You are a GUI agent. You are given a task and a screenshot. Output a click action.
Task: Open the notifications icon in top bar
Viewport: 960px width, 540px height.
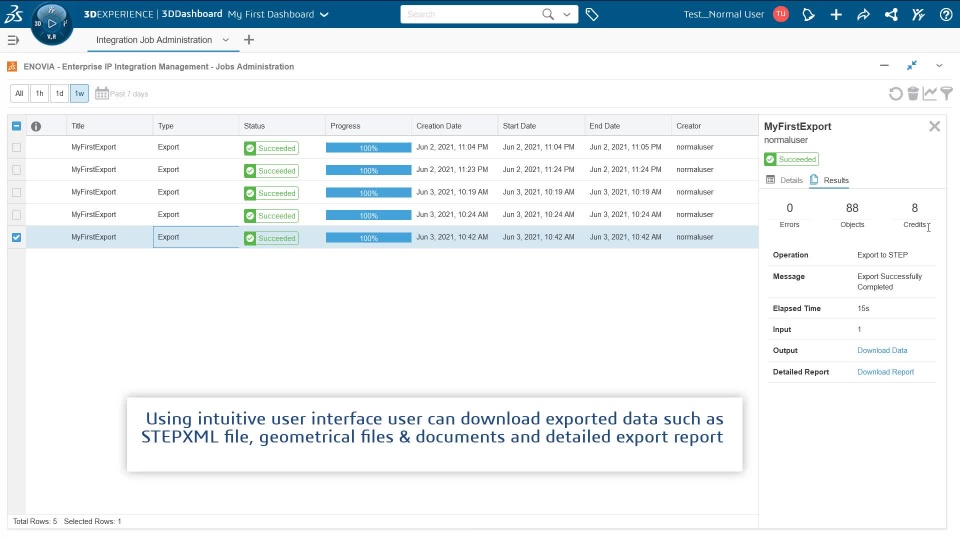pos(808,14)
